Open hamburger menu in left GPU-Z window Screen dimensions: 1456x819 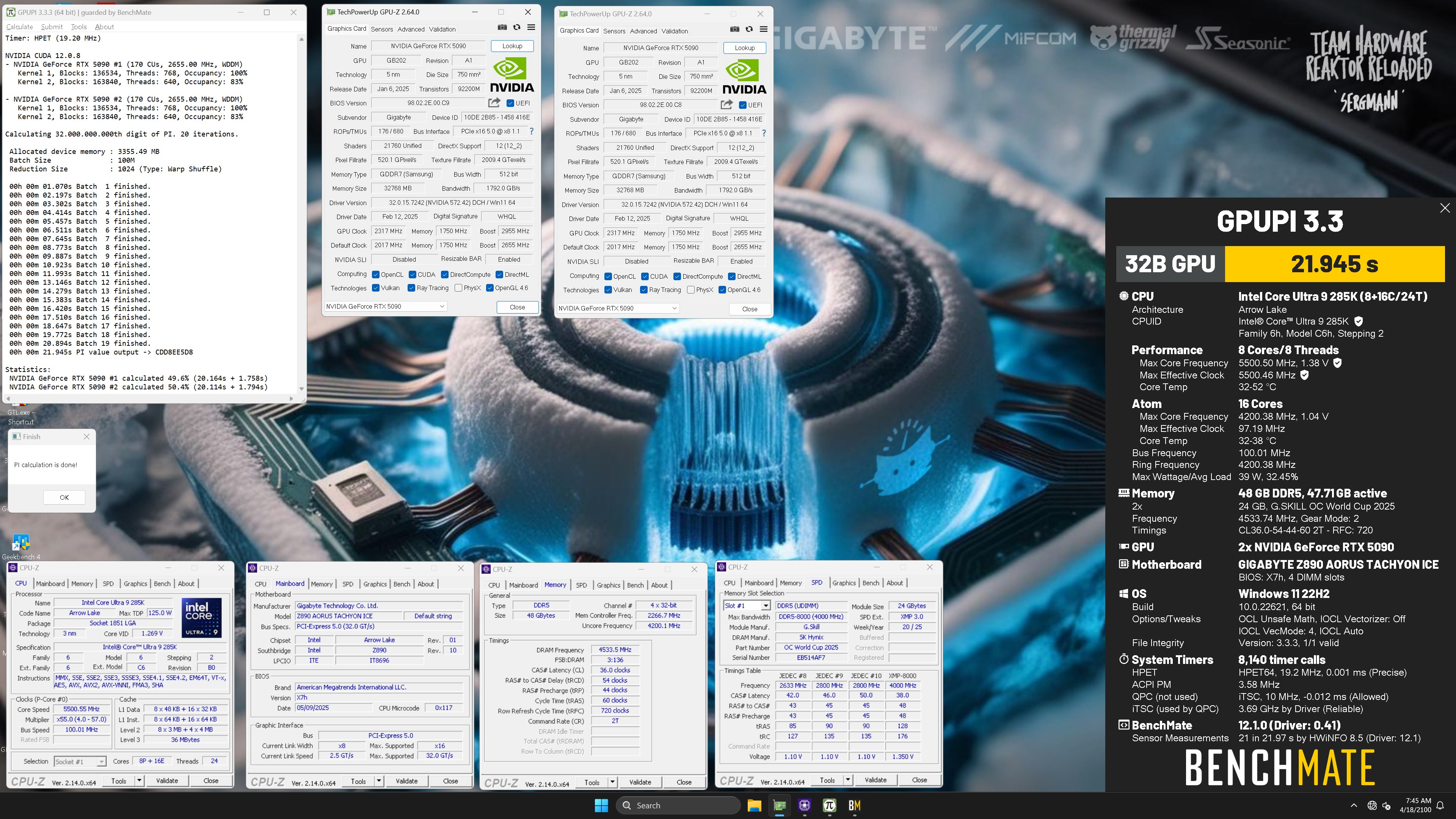[531, 27]
